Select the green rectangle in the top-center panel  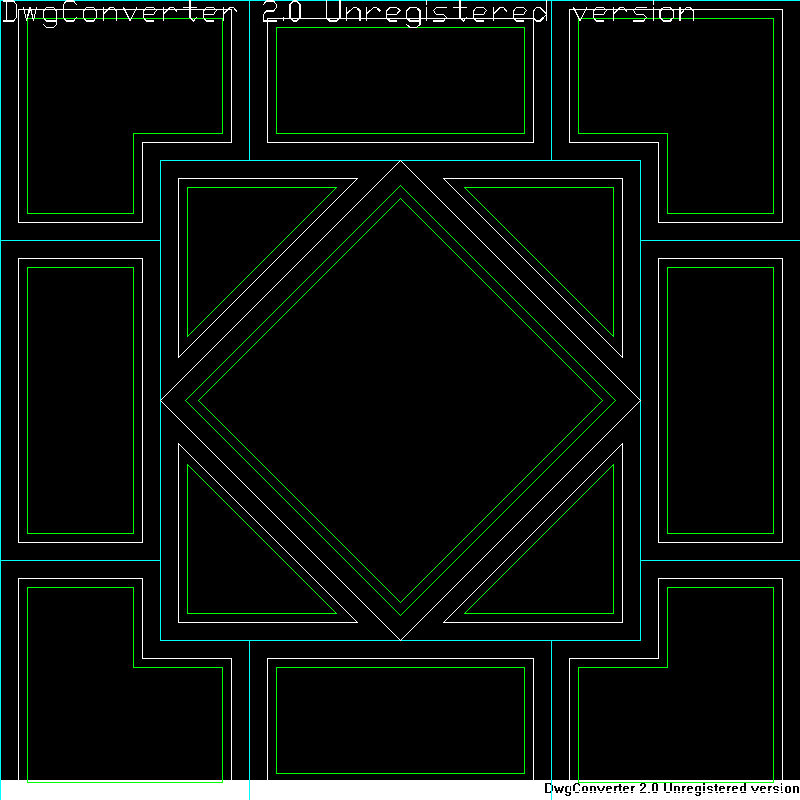[401, 81]
